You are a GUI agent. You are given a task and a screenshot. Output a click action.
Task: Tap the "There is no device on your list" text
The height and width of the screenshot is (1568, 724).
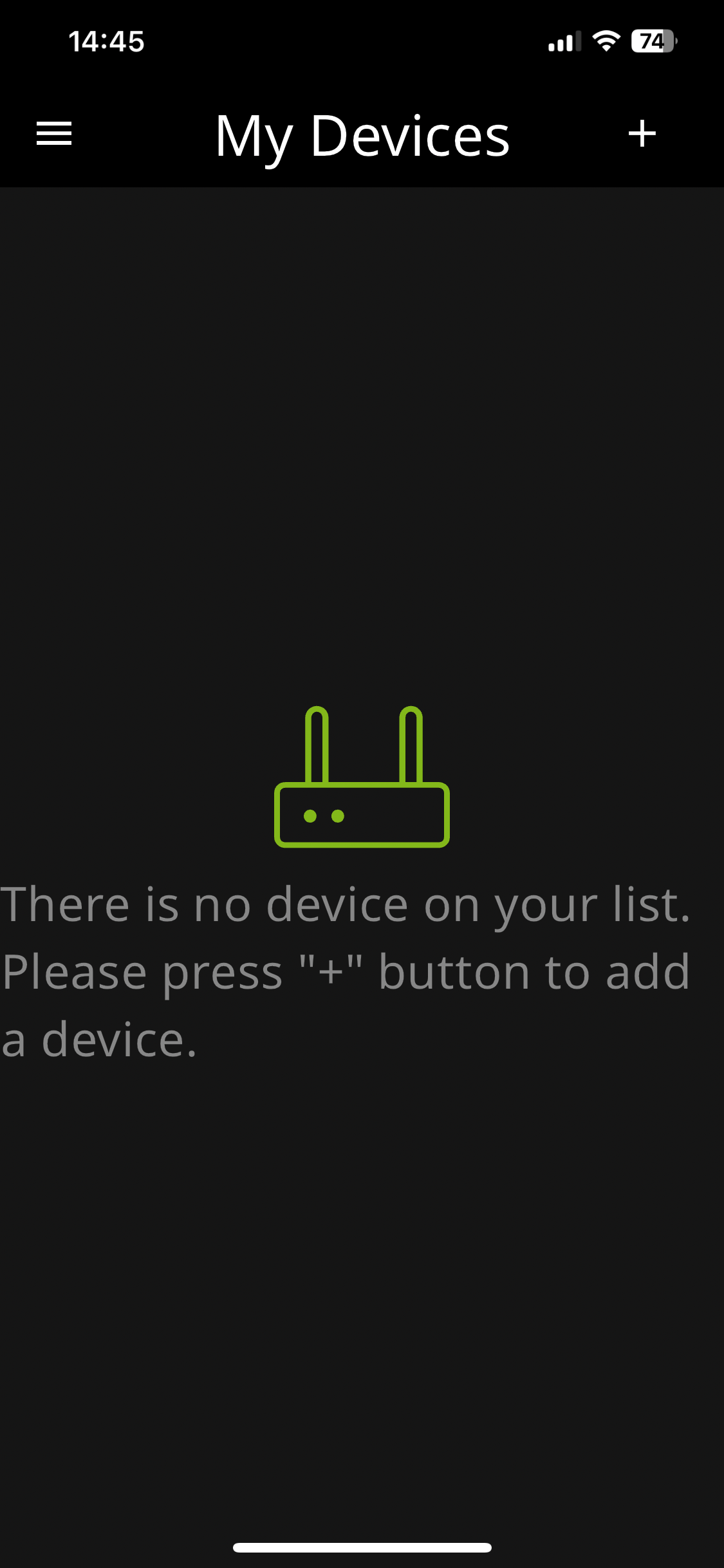point(346,906)
